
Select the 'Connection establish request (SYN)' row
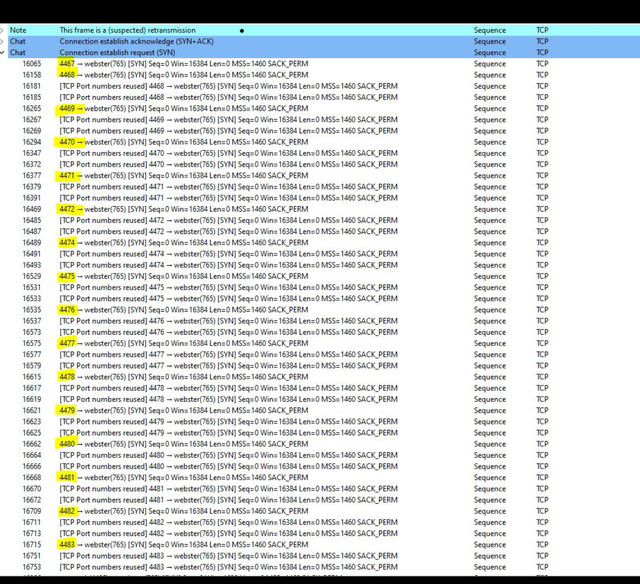(x=320, y=53)
